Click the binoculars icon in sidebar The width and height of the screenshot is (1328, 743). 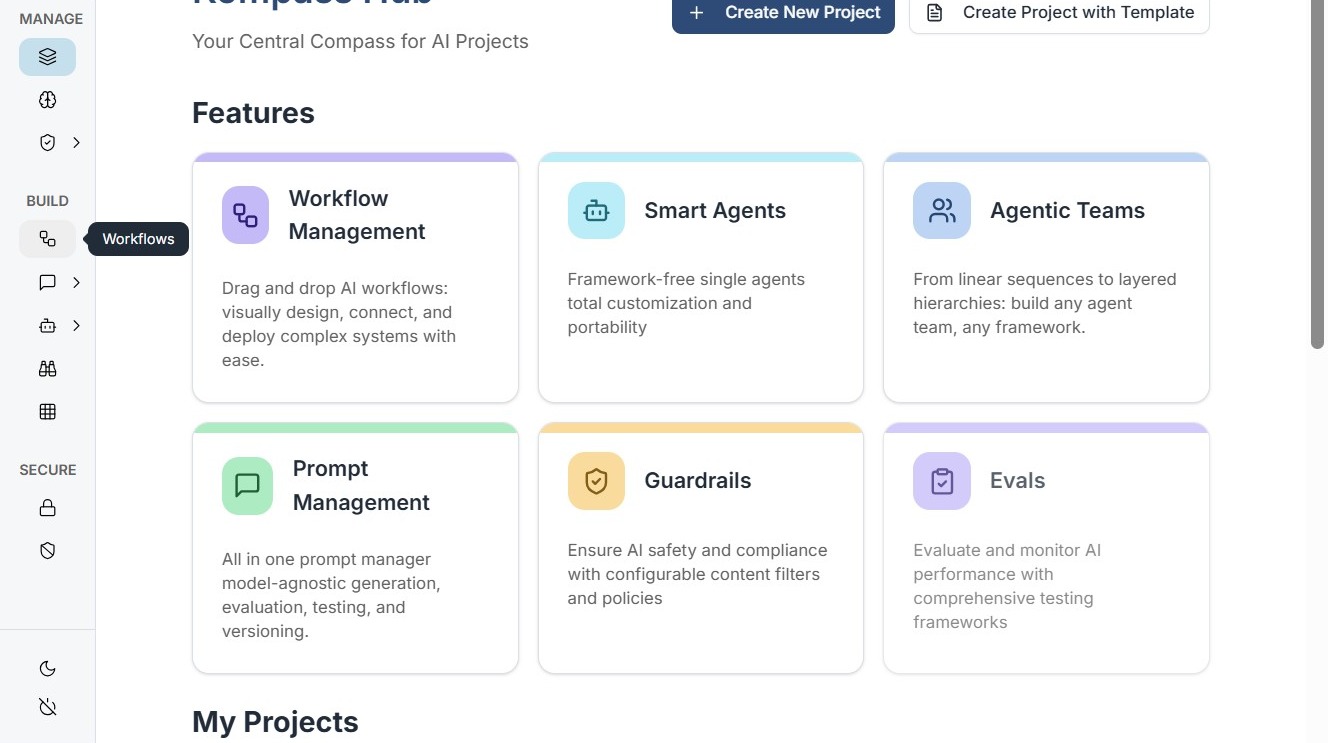pyautogui.click(x=47, y=369)
